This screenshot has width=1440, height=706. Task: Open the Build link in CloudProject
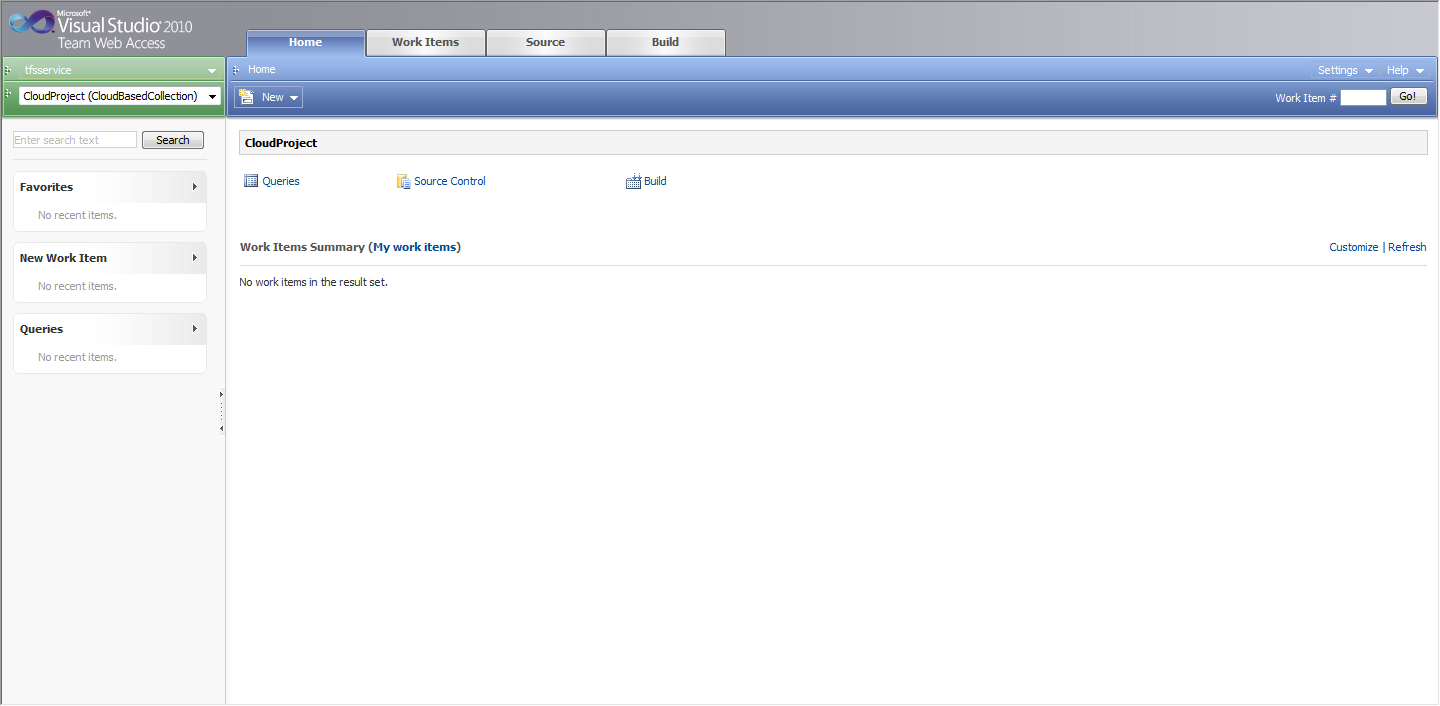[655, 181]
